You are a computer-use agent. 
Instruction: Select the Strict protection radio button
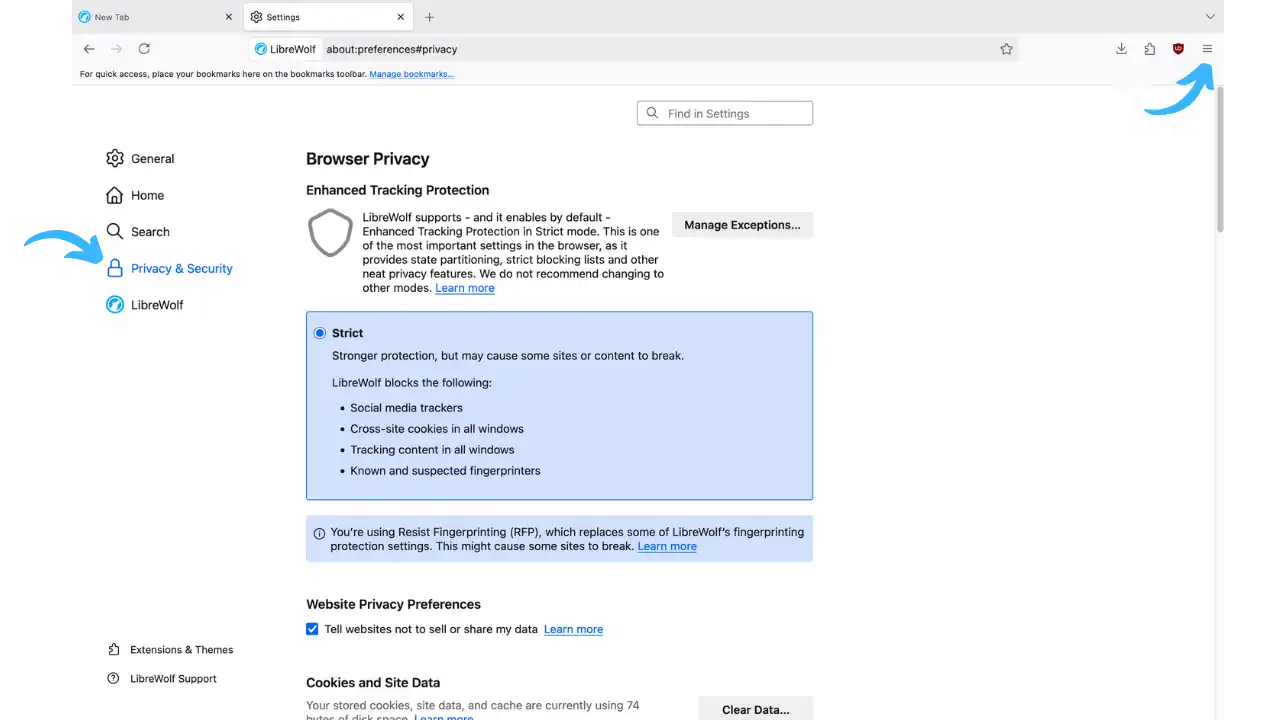click(x=320, y=333)
